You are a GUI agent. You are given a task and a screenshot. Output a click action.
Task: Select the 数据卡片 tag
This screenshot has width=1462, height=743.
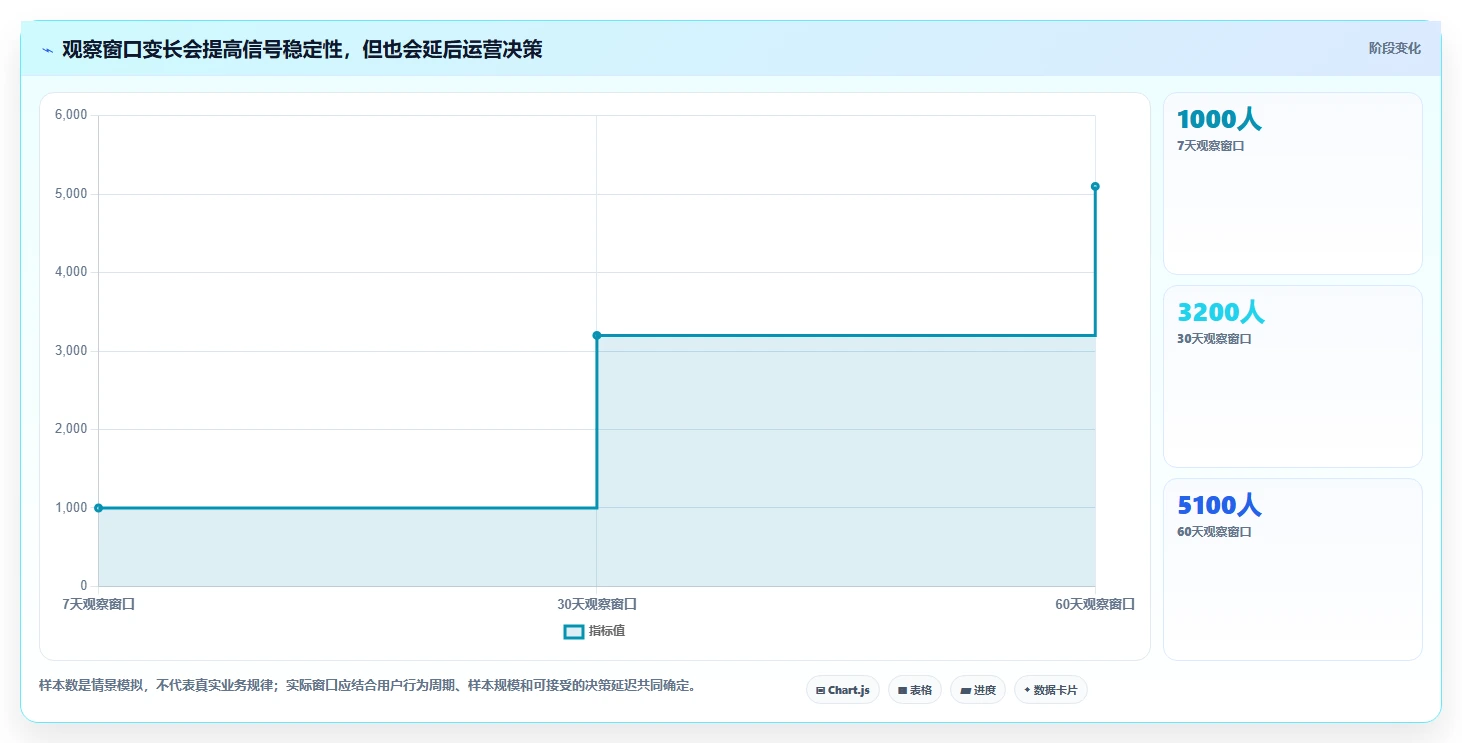(1051, 690)
